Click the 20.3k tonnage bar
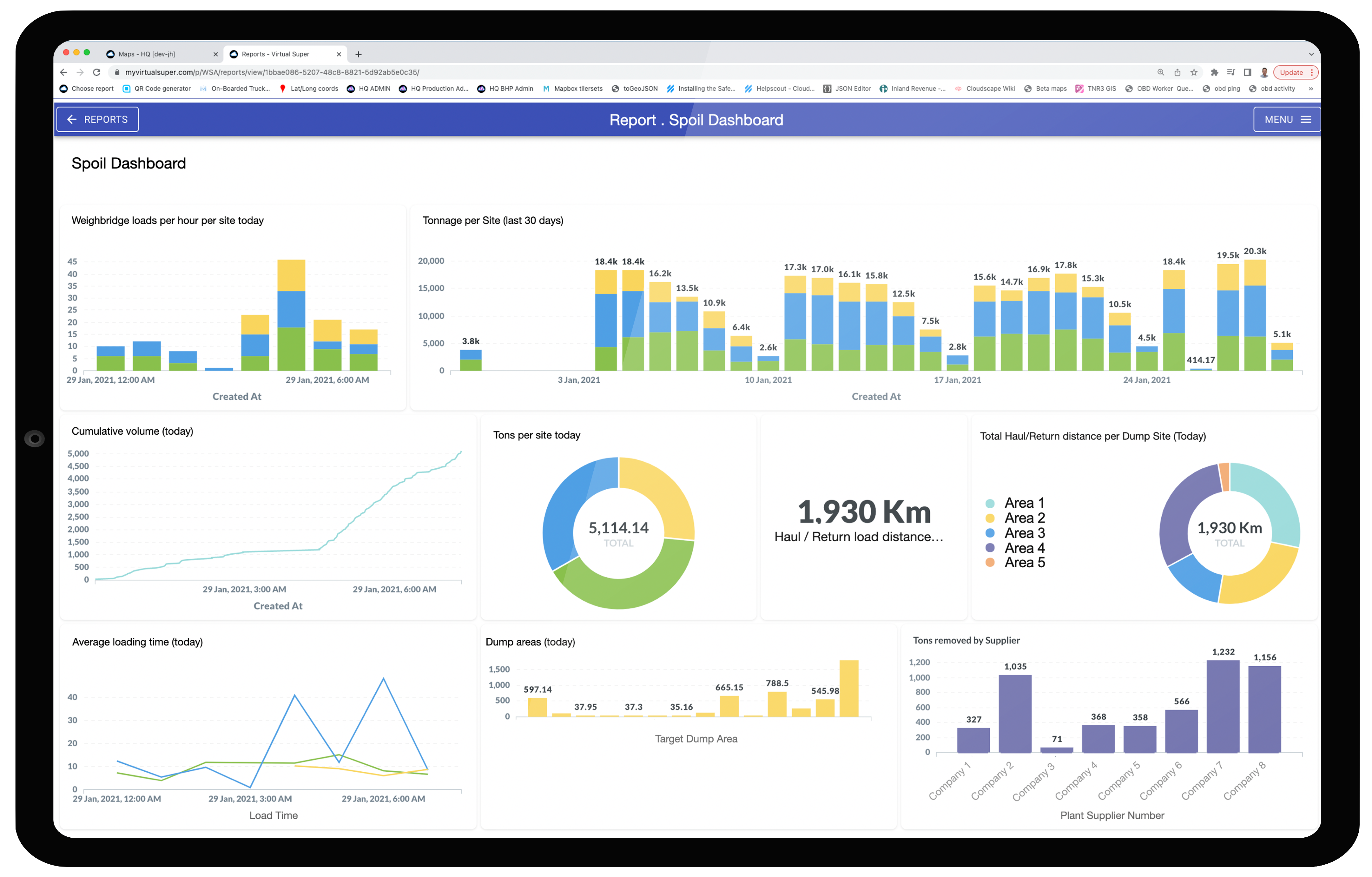Image resolution: width=1372 pixels, height=877 pixels. coord(1255,315)
